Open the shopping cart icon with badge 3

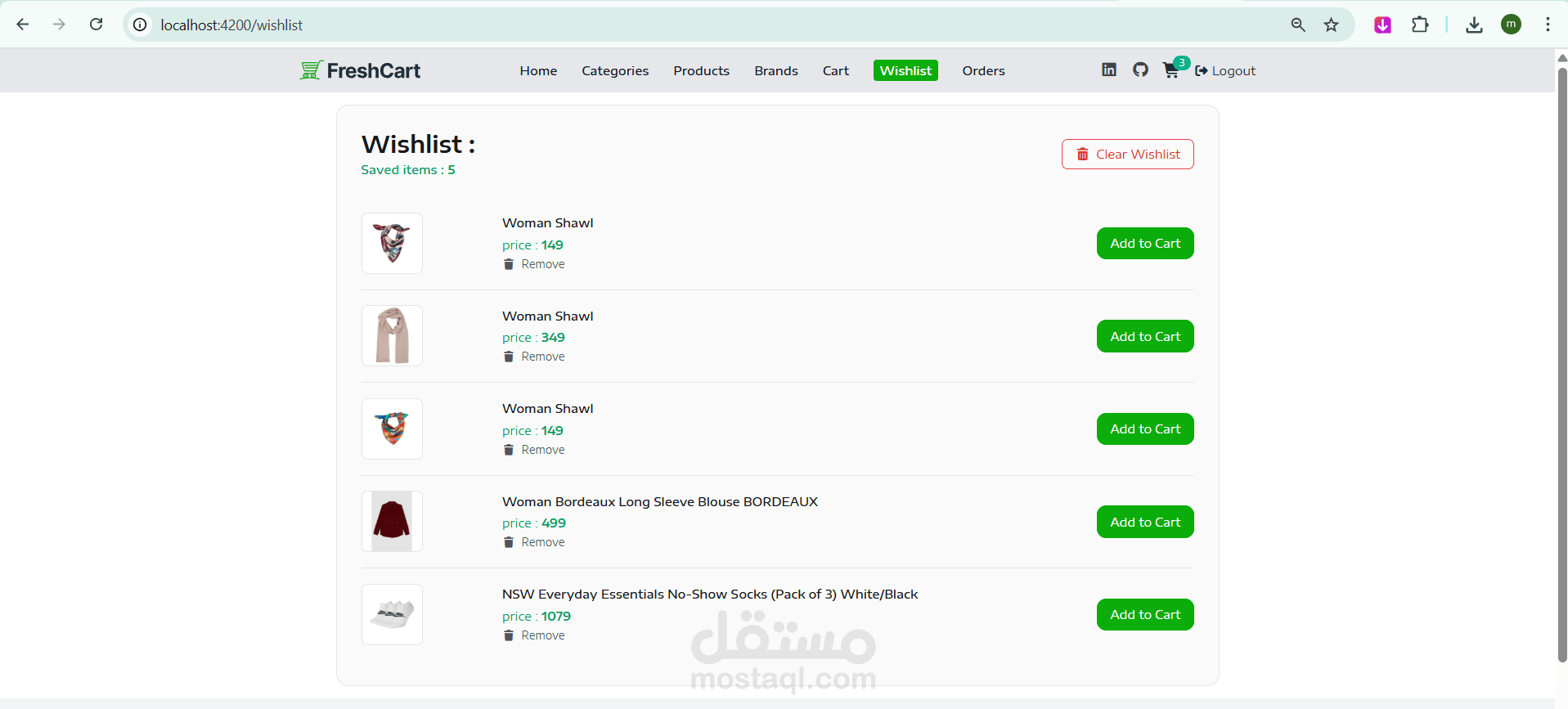[x=1172, y=70]
